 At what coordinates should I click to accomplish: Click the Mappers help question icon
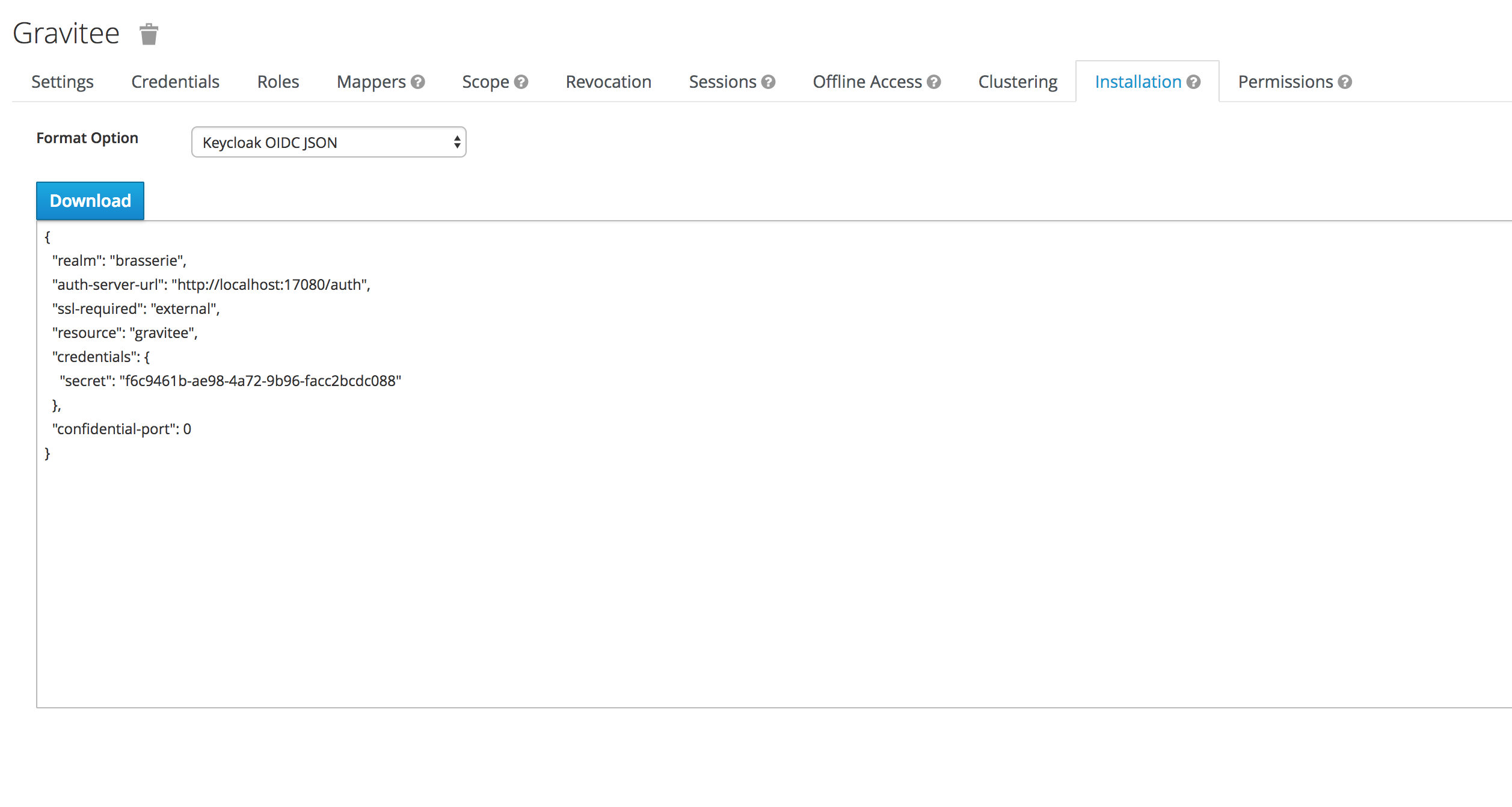[418, 82]
